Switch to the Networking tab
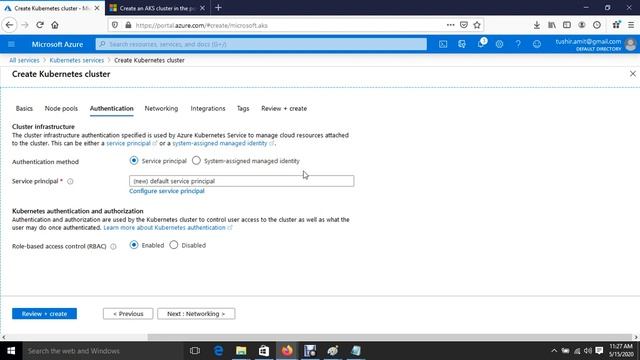 pyautogui.click(x=161, y=109)
